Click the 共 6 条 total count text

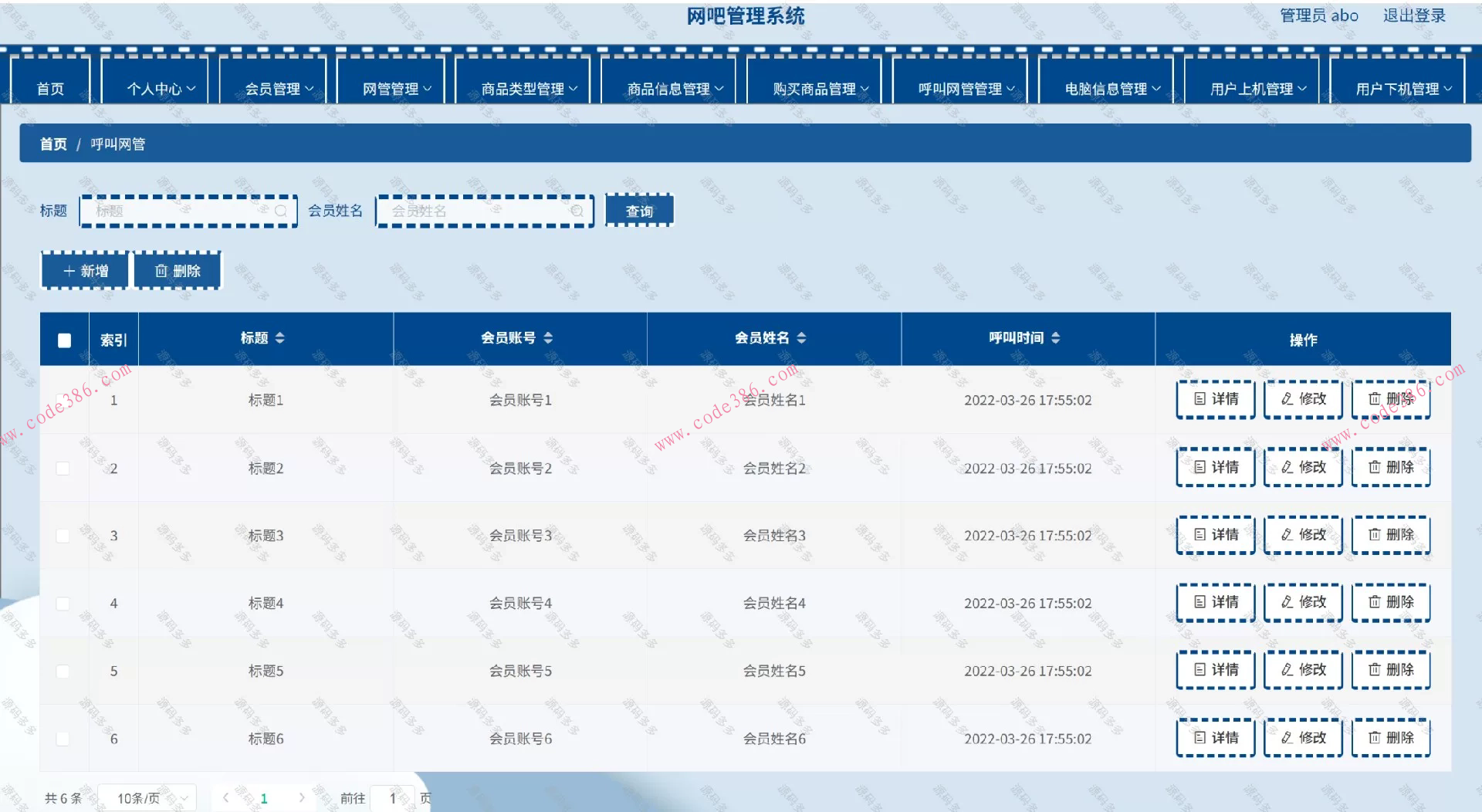(x=63, y=798)
